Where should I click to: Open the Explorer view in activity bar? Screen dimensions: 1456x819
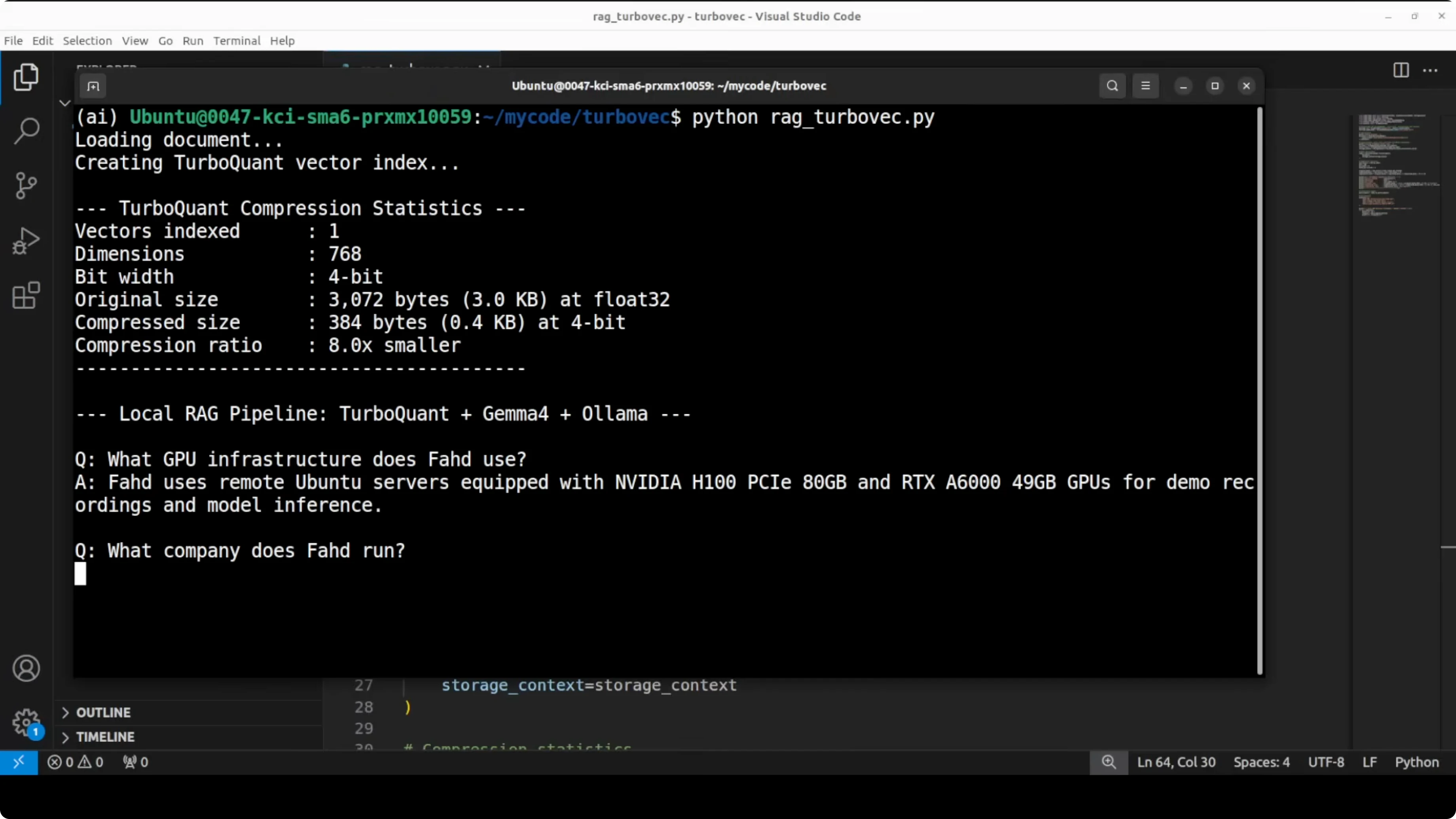26,77
